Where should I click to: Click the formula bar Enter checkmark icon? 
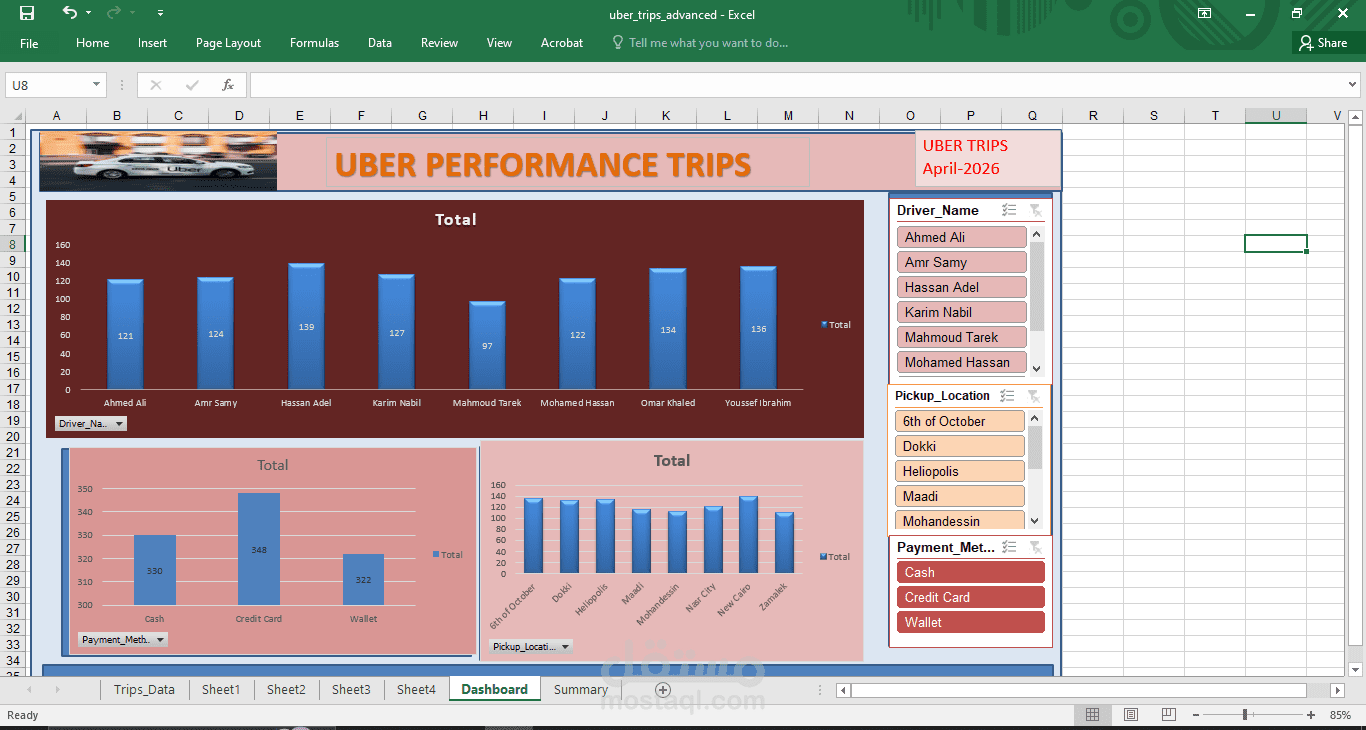(192, 85)
